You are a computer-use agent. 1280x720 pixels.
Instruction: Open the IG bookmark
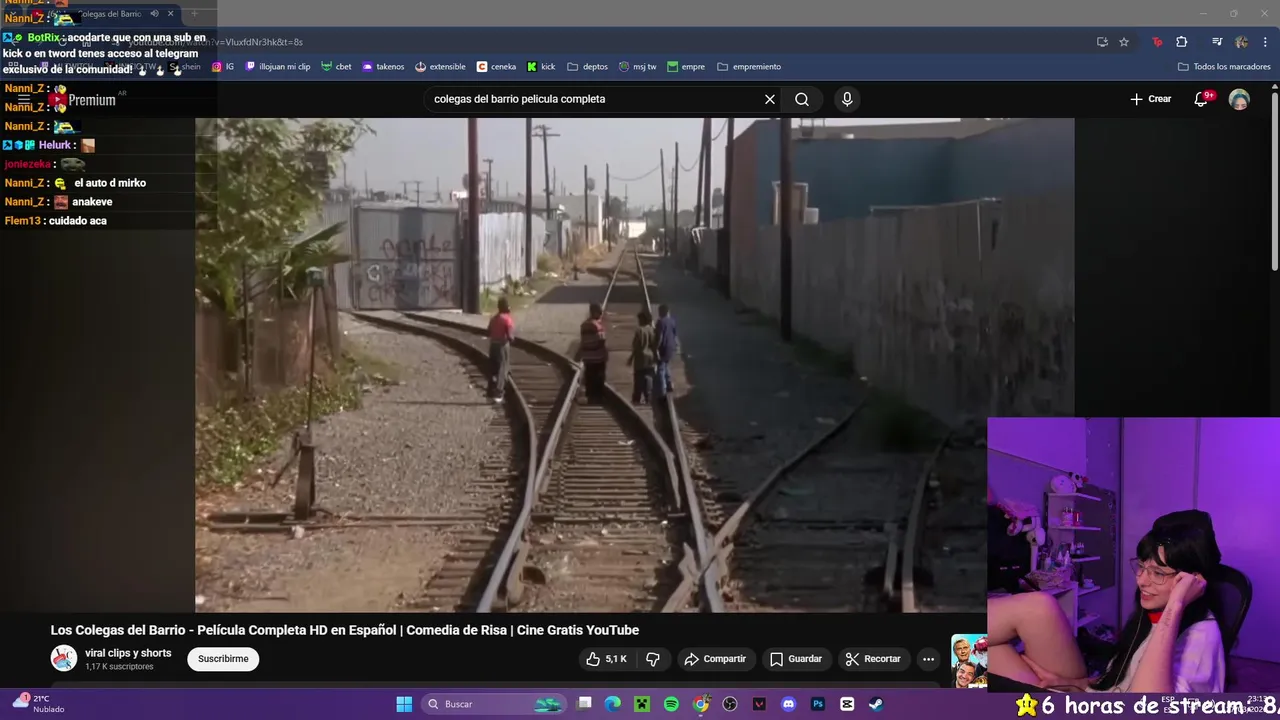pos(223,67)
